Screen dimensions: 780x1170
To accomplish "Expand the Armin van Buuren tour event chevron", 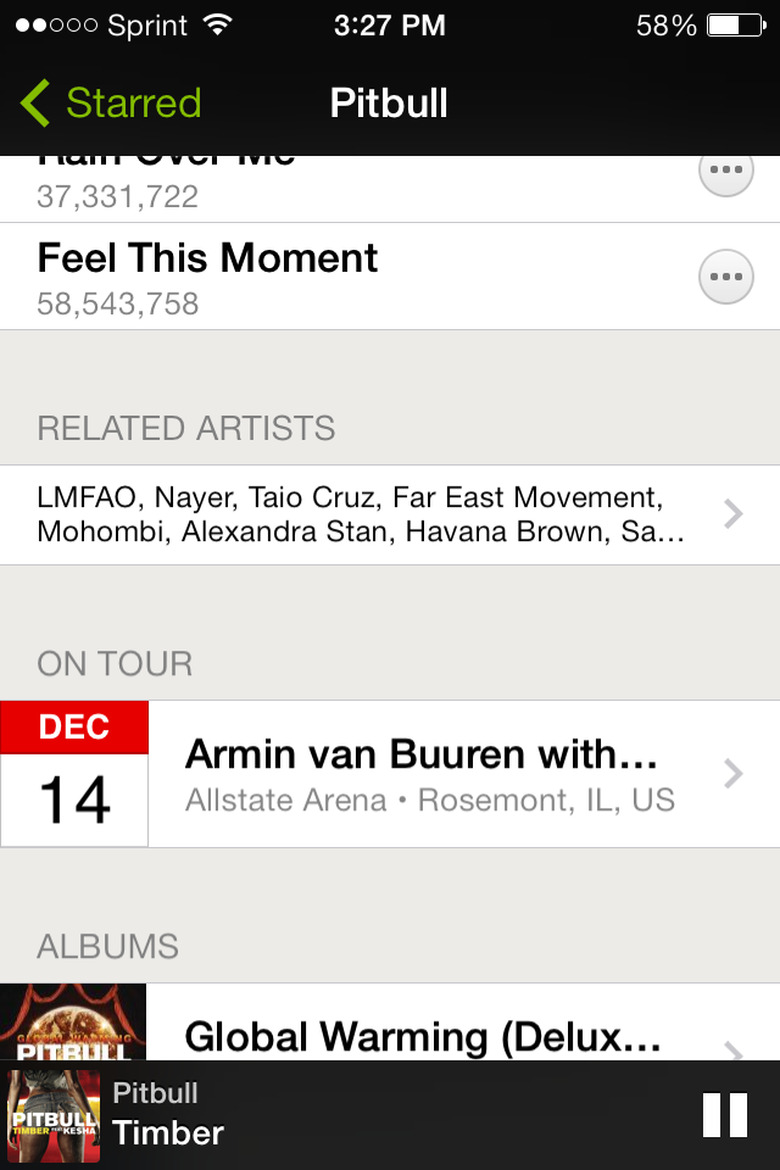I will 733,773.
